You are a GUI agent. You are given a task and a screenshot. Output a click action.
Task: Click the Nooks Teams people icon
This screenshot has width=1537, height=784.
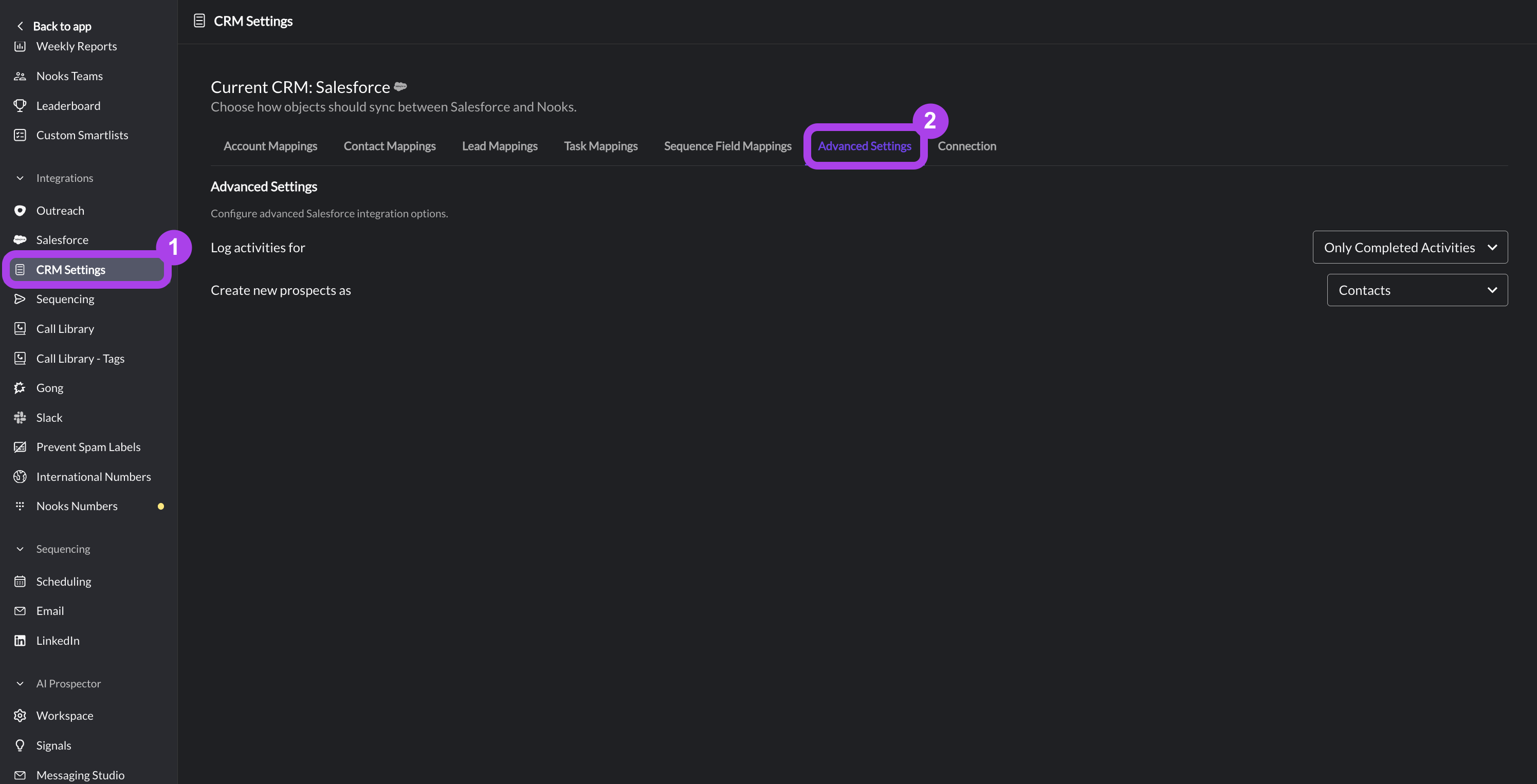(x=20, y=77)
